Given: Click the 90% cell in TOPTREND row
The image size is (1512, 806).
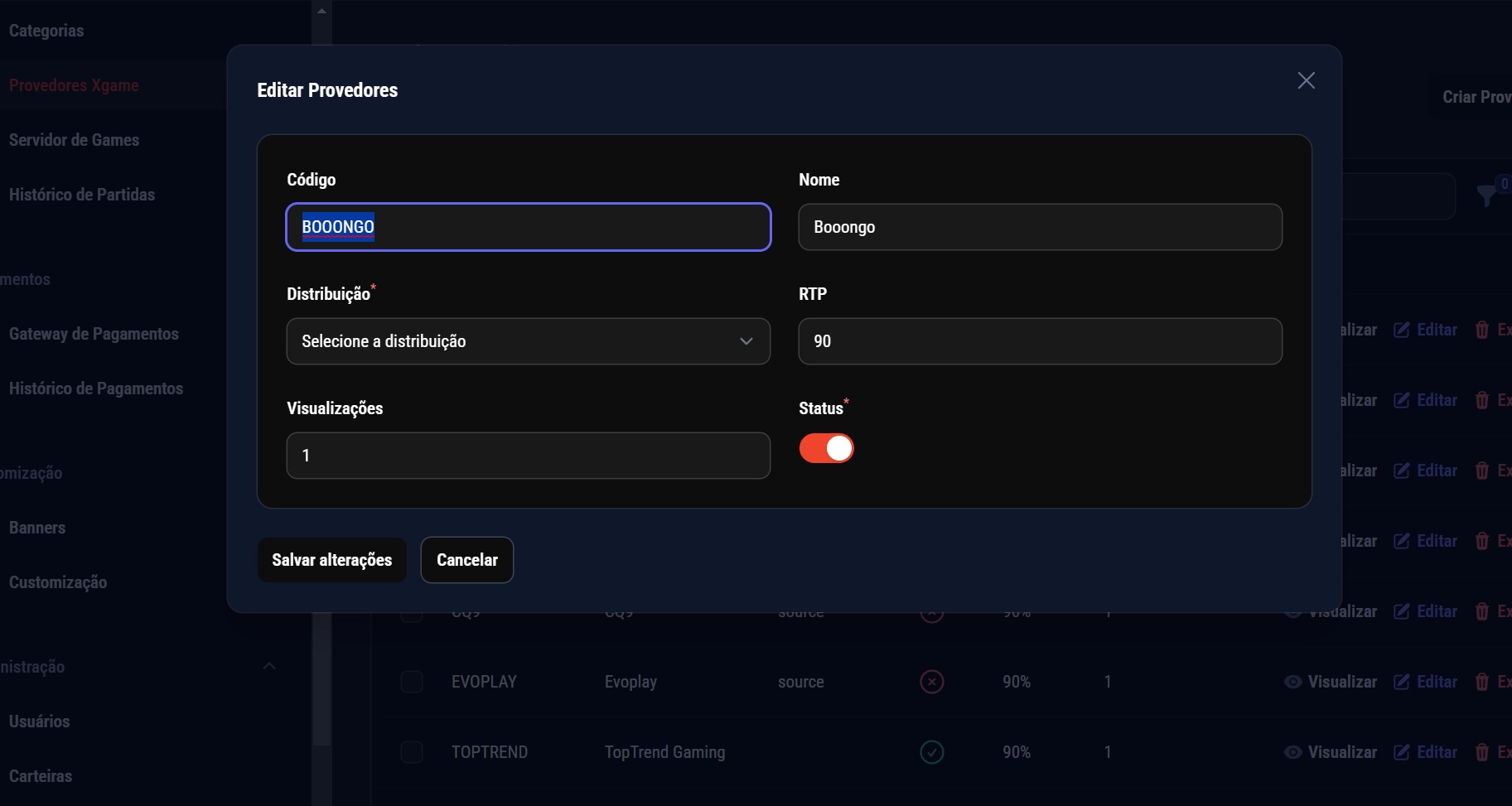Looking at the screenshot, I should coord(1017,752).
